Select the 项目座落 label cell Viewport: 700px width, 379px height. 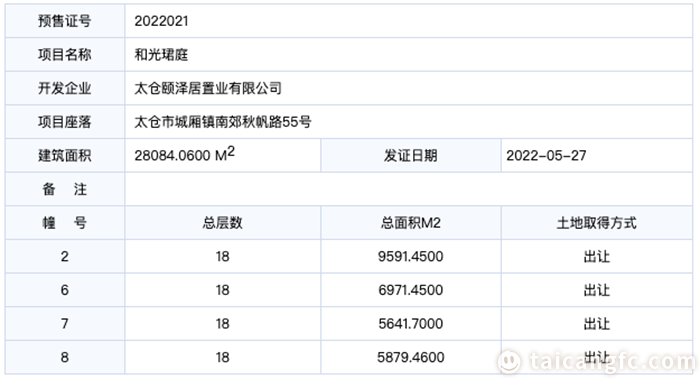65,121
